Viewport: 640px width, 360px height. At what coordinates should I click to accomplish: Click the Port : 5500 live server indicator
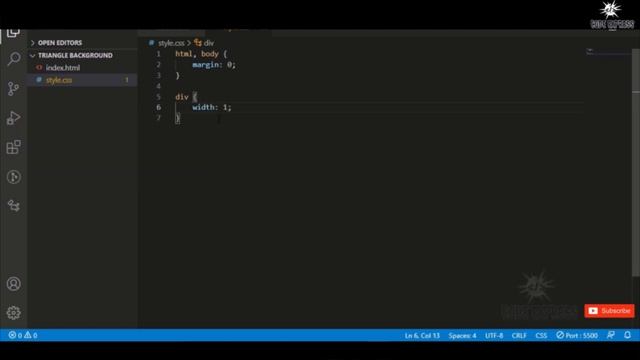[x=577, y=335]
